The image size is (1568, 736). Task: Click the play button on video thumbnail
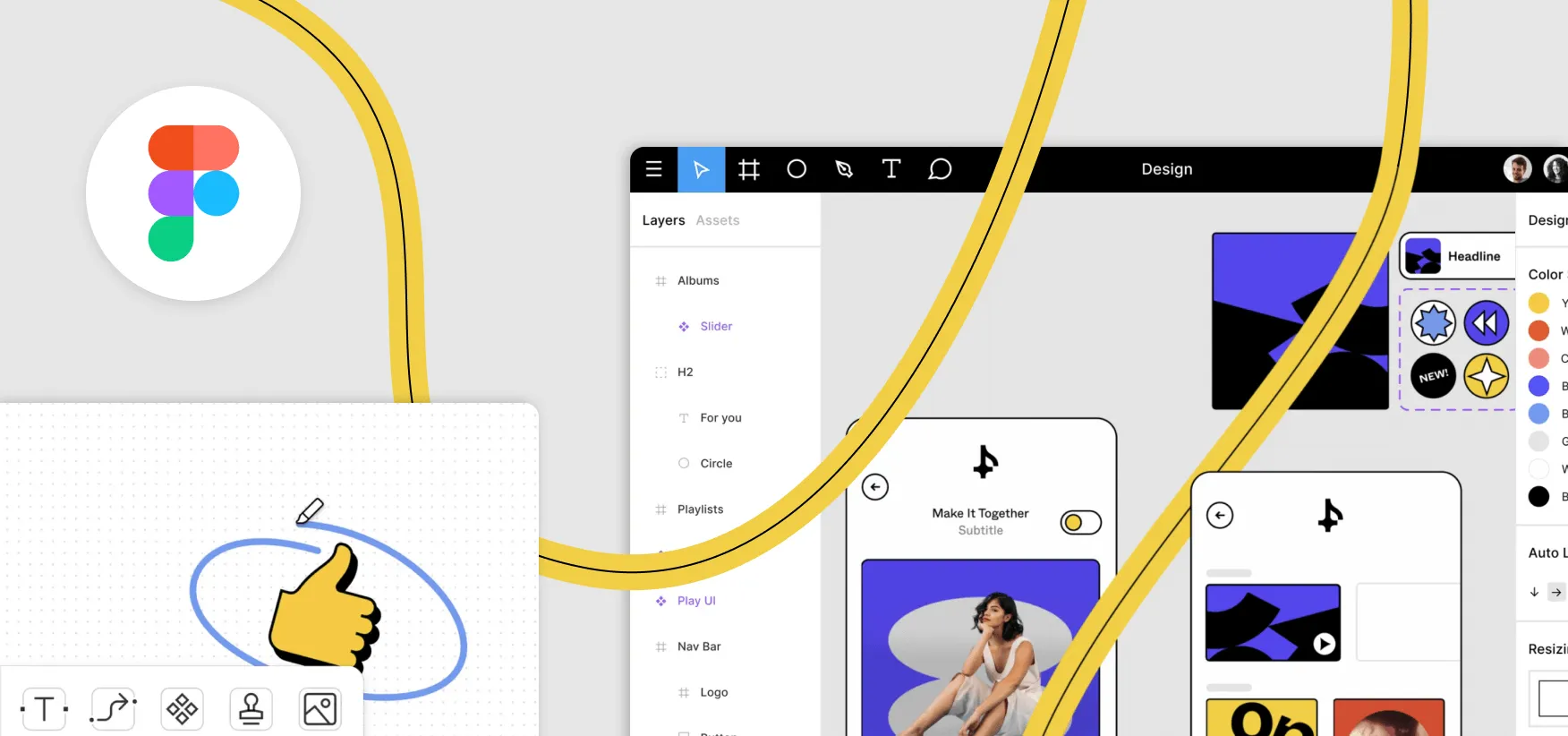(x=1325, y=644)
